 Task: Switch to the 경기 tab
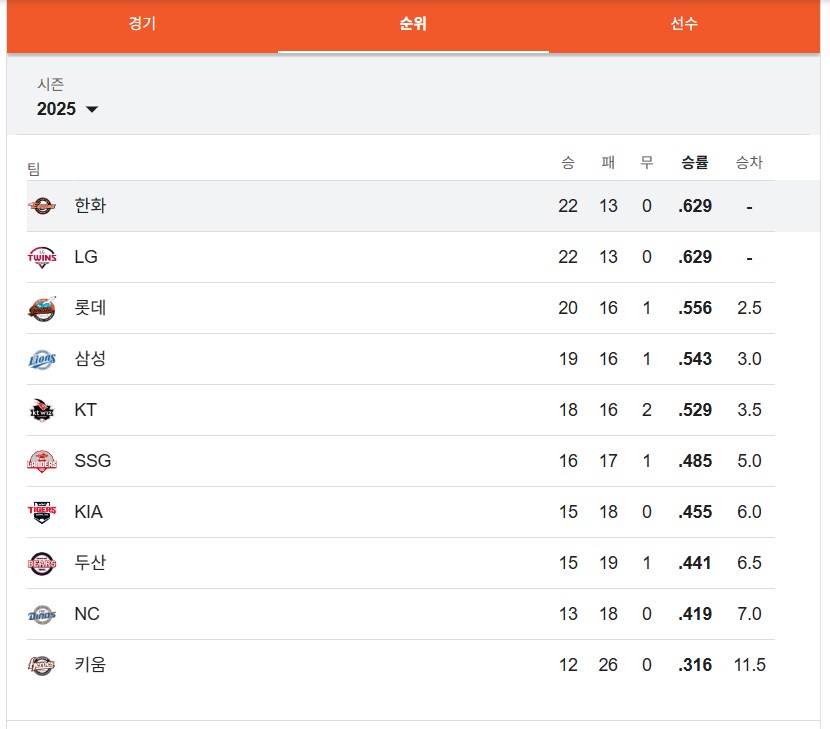pos(142,24)
